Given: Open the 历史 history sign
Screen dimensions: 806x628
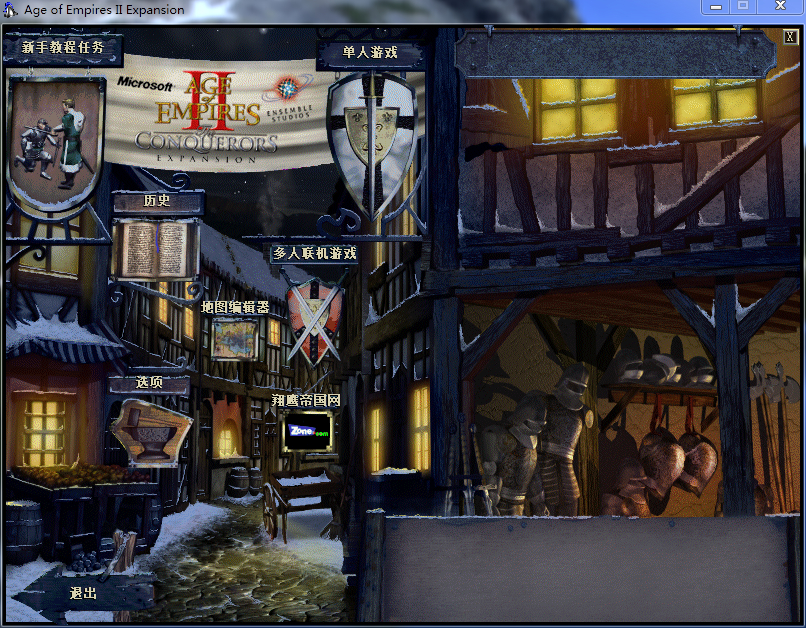Looking at the screenshot, I should pyautogui.click(x=157, y=200).
